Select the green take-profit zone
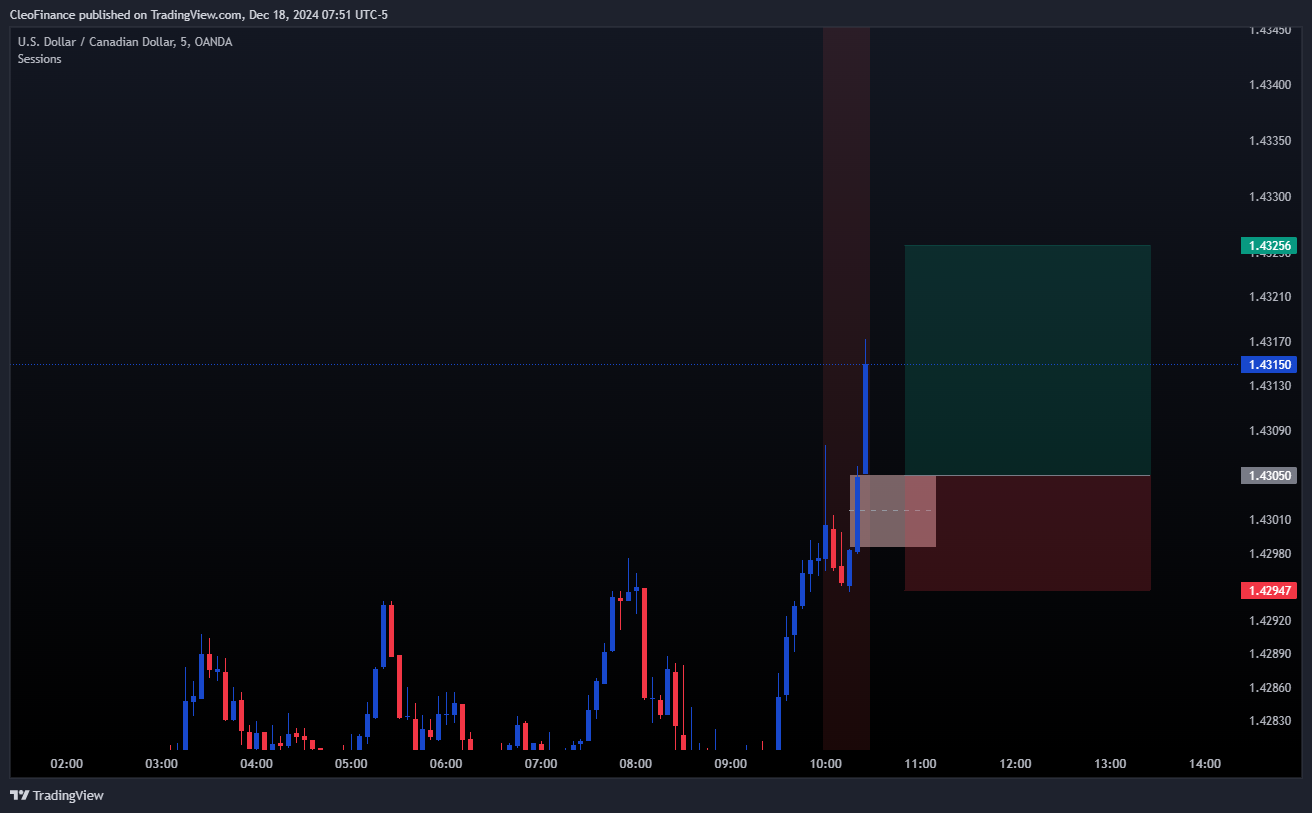The image size is (1312, 813). click(1027, 360)
